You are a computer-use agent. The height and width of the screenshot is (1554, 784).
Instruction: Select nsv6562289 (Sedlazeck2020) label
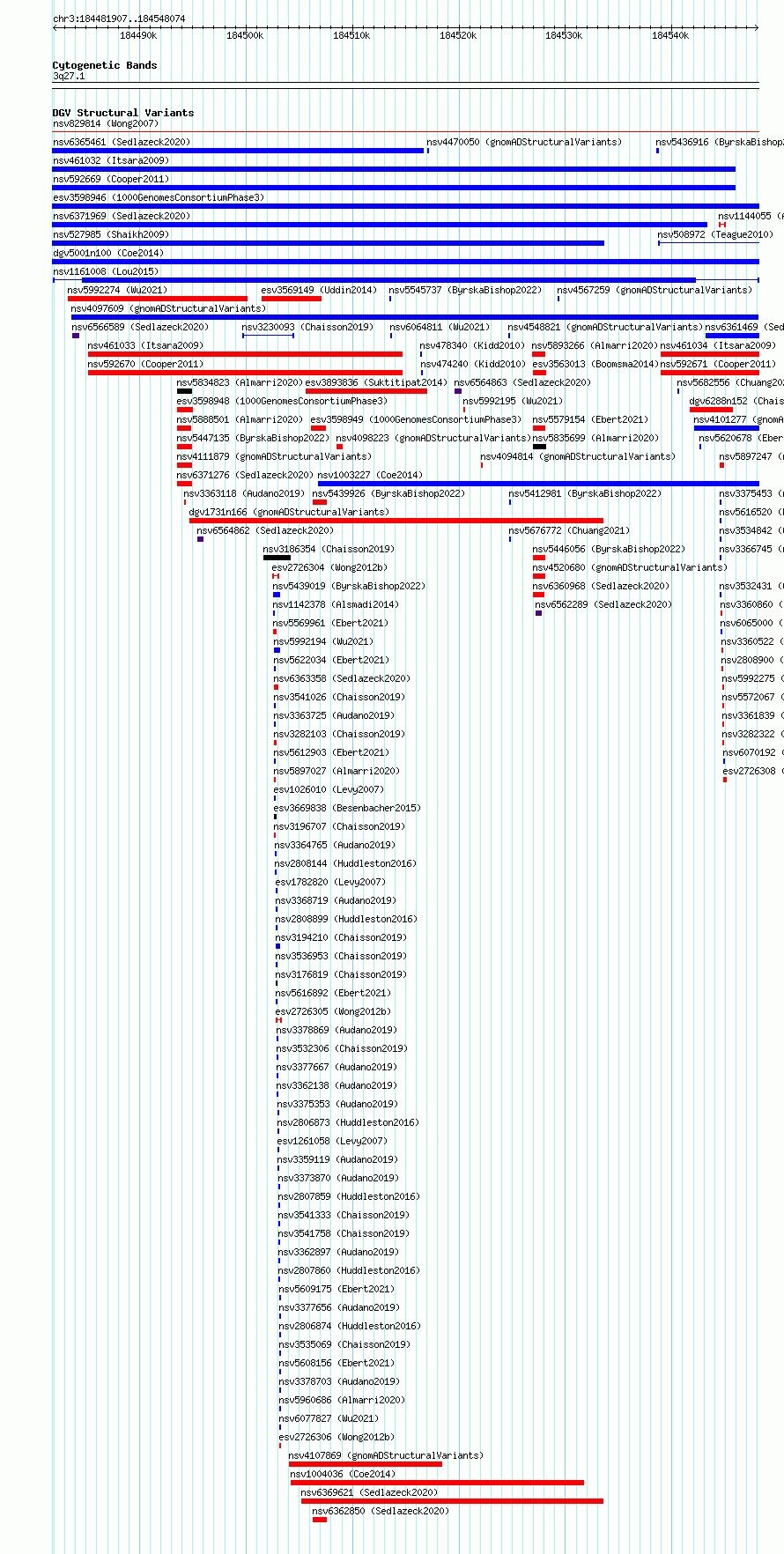[603, 604]
